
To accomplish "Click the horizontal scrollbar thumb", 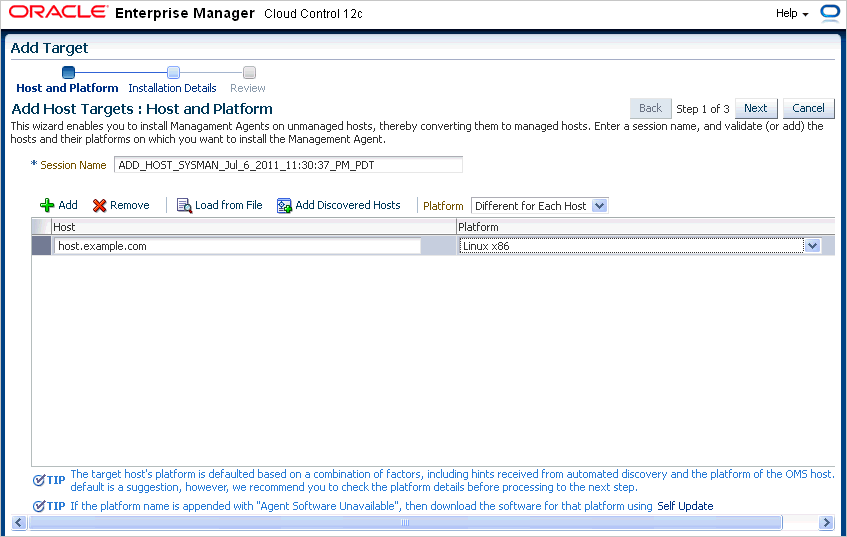I will click(x=405, y=522).
